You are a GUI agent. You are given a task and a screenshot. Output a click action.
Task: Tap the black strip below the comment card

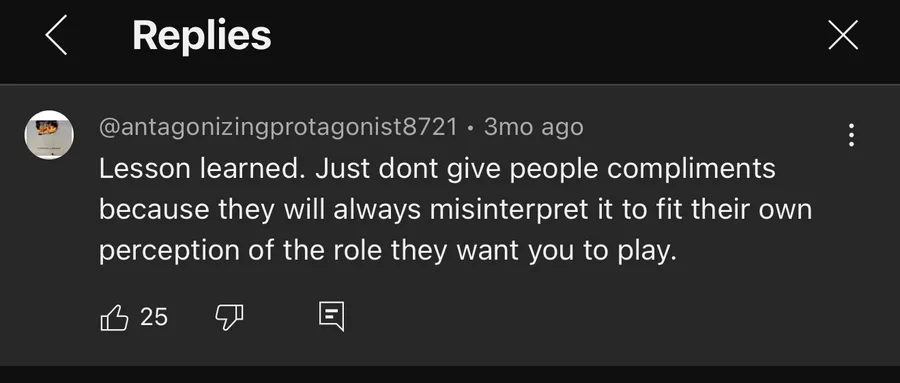(x=450, y=374)
